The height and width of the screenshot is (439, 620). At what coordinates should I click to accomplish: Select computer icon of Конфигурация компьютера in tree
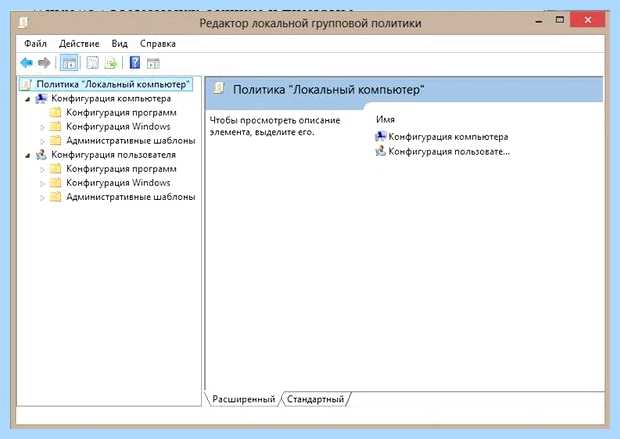(x=41, y=98)
